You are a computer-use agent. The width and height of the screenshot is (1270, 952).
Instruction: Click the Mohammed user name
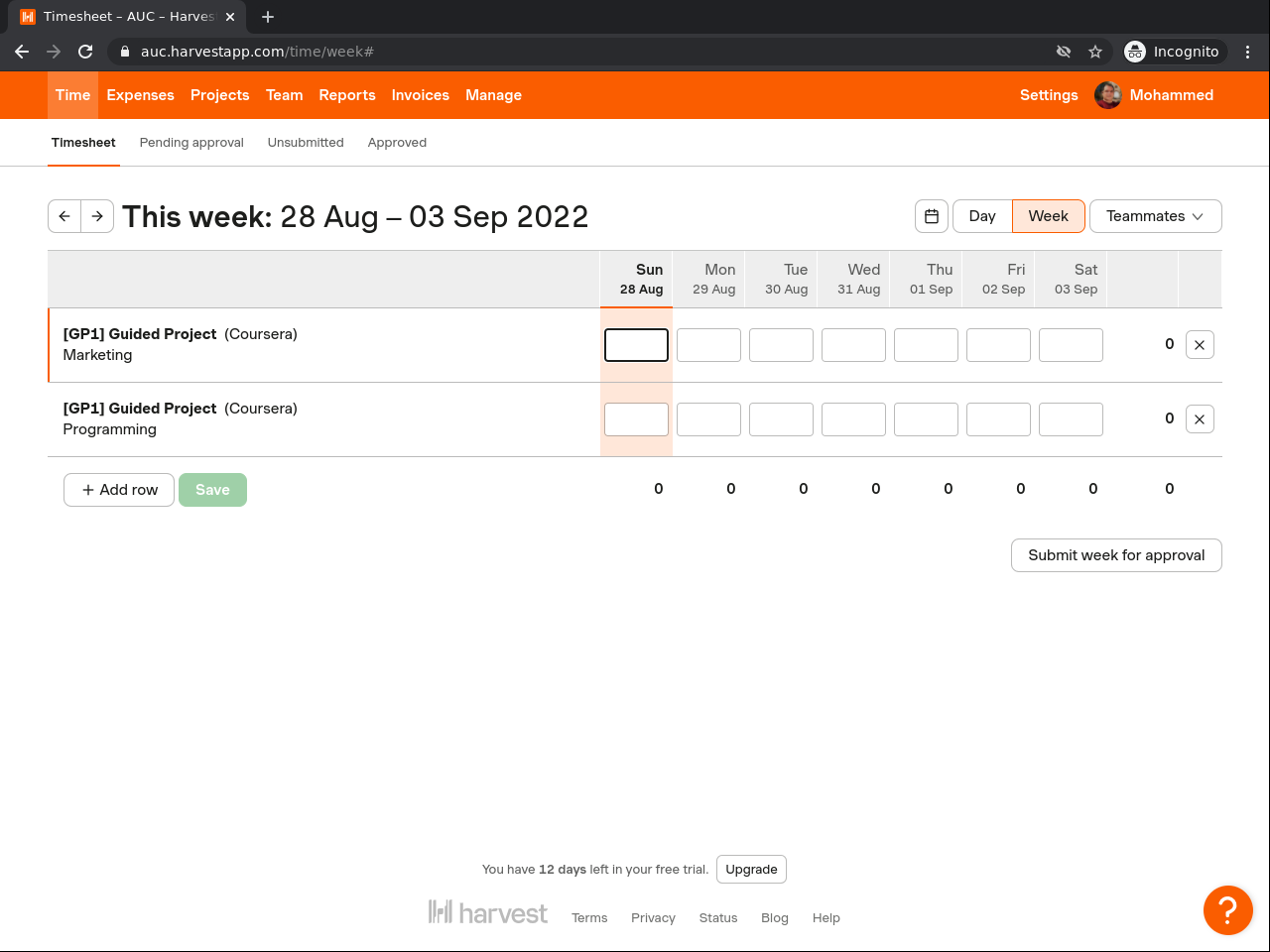pos(1172,95)
